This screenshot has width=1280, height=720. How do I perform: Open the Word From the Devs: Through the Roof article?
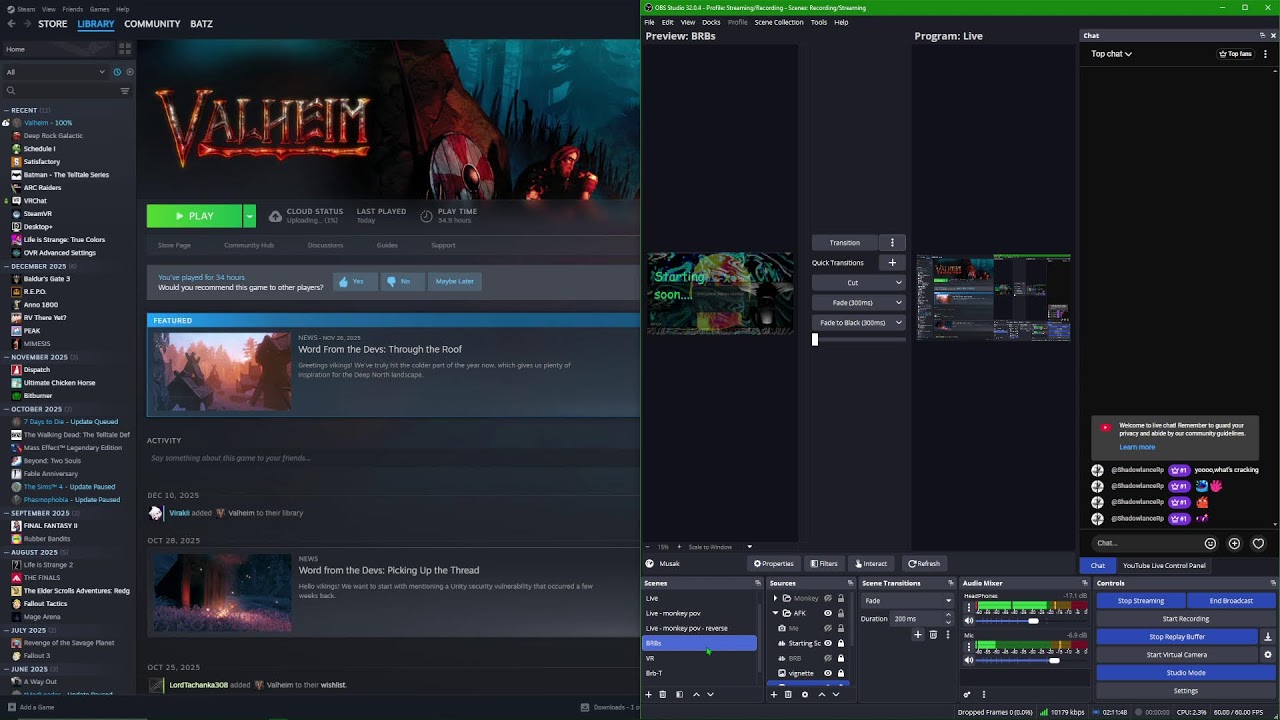tap(380, 349)
